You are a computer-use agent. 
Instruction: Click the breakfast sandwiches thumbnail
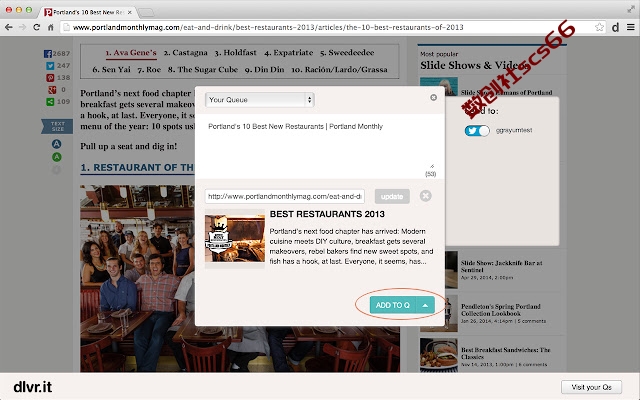pyautogui.click(x=439, y=354)
